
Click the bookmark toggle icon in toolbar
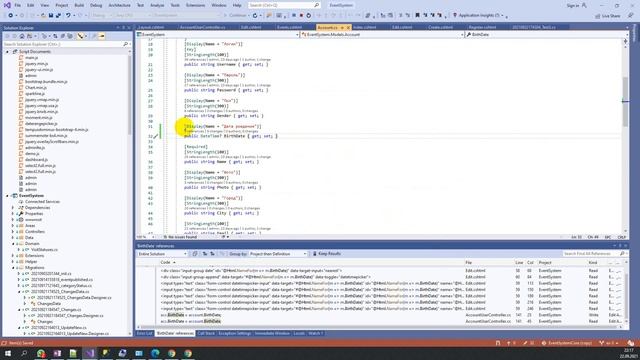pyautogui.click(x=417, y=16)
